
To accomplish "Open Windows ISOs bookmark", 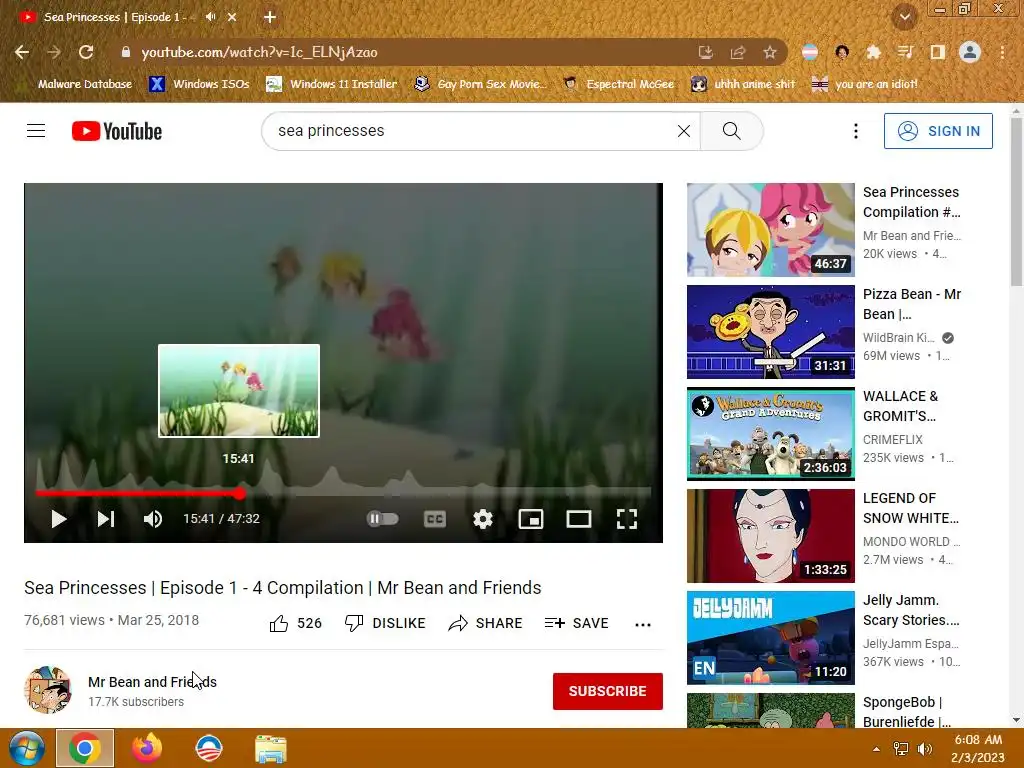I will pyautogui.click(x=200, y=84).
